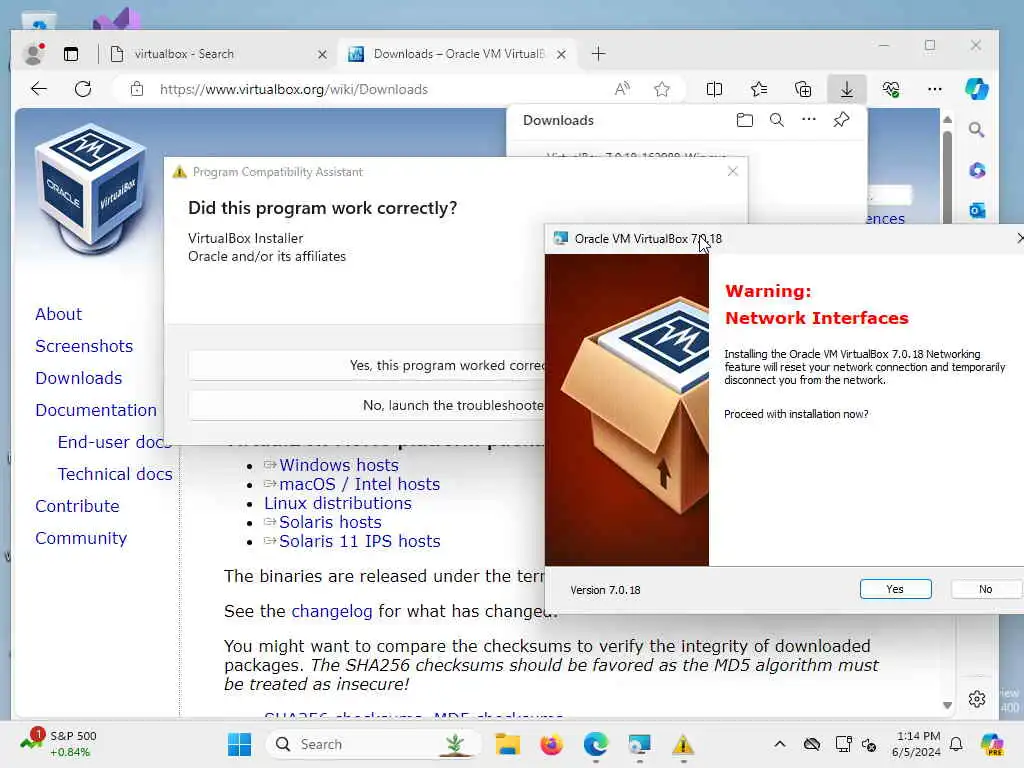Click the page scrollbar down arrow
This screenshot has height=768, width=1024.
tap(947, 705)
